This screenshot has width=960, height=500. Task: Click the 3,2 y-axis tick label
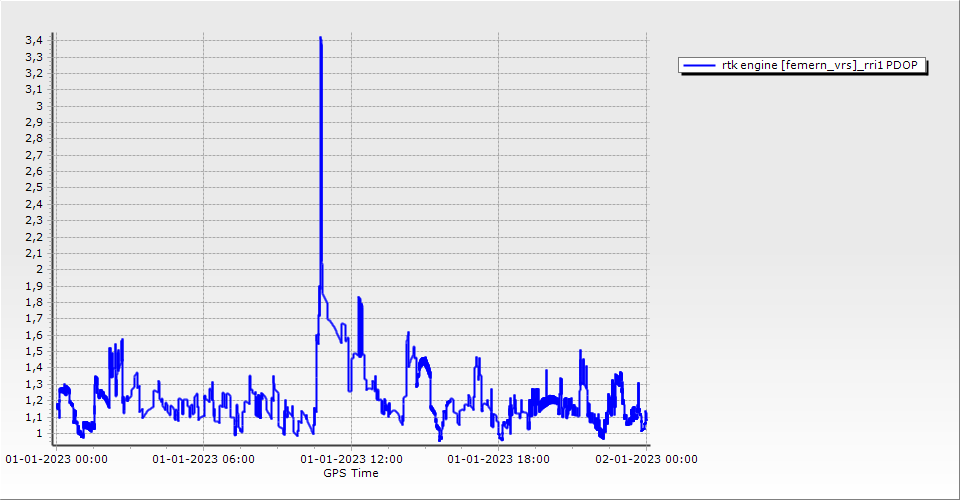tap(32, 73)
